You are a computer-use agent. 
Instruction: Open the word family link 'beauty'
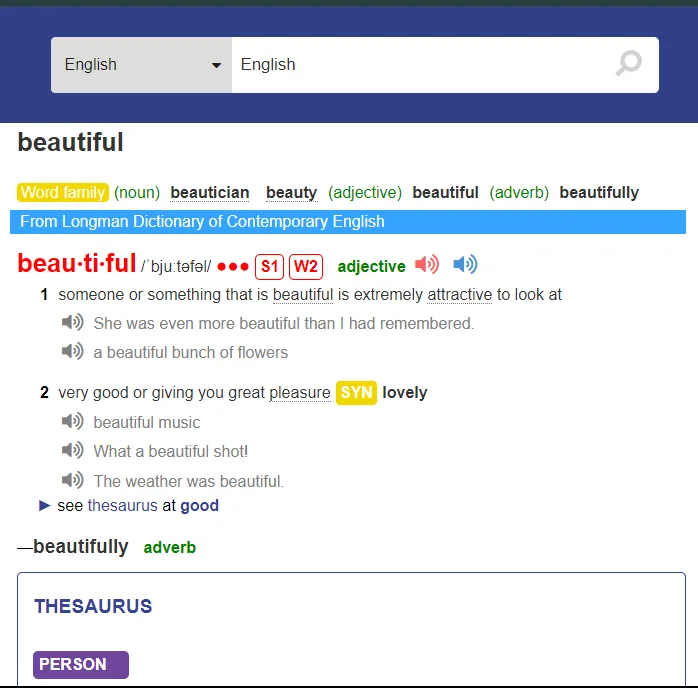pos(292,193)
